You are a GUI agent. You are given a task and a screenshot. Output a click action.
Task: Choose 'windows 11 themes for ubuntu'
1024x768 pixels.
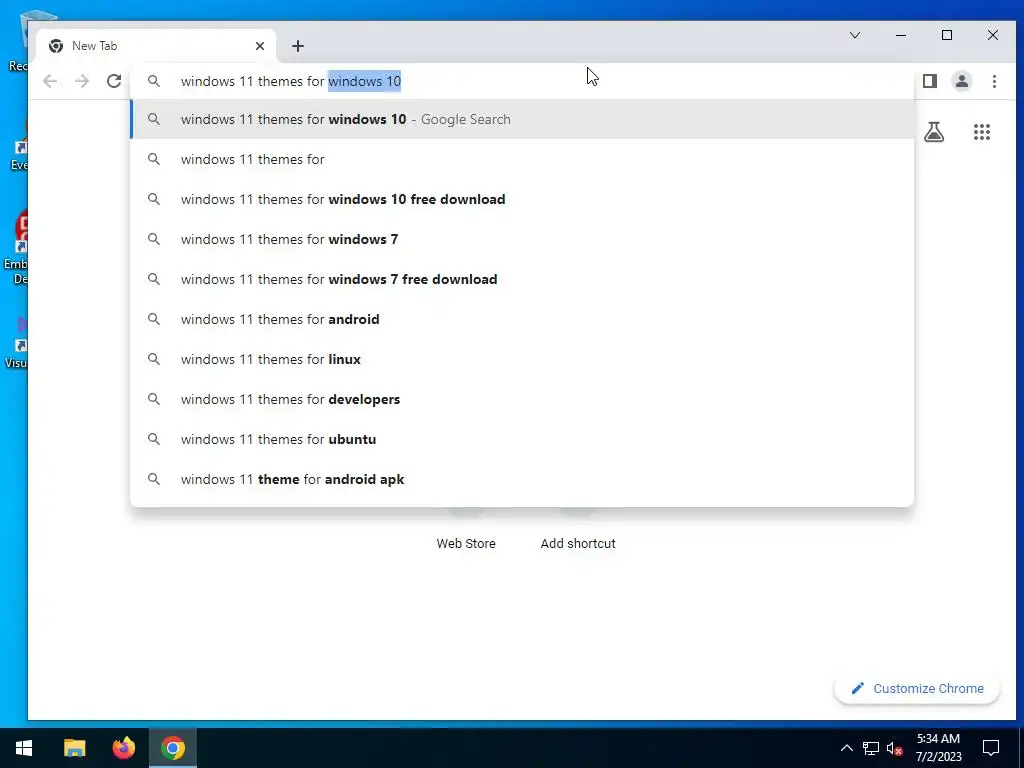click(x=522, y=439)
